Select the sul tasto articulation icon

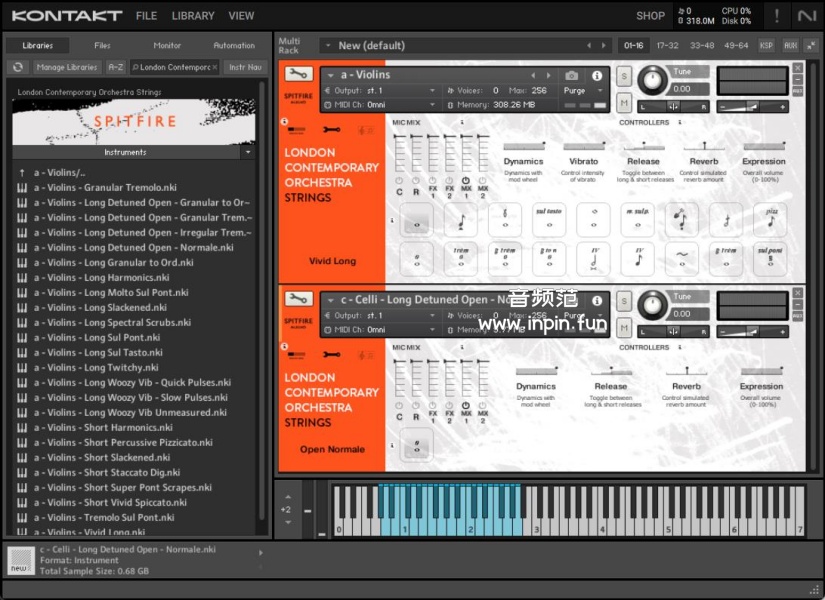click(549, 220)
